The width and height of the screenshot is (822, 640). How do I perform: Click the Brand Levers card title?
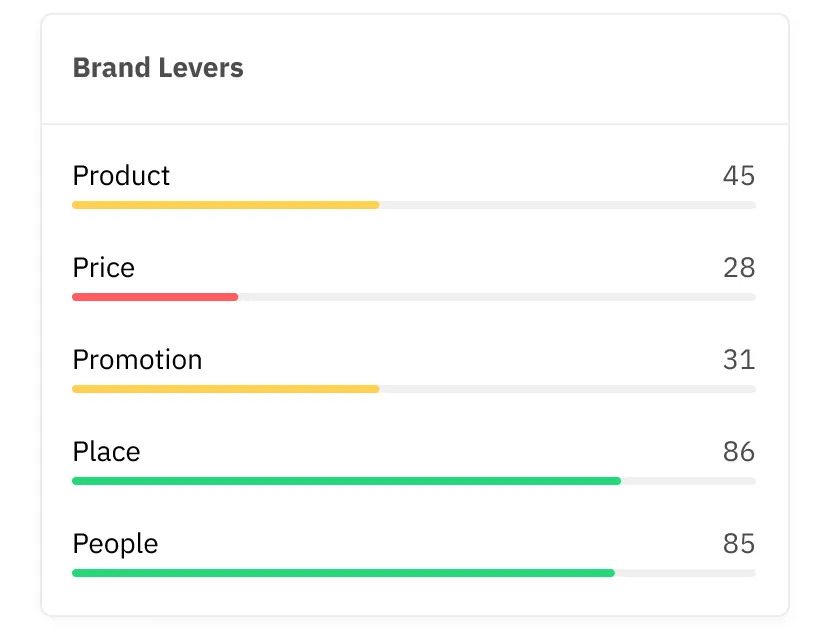point(158,68)
